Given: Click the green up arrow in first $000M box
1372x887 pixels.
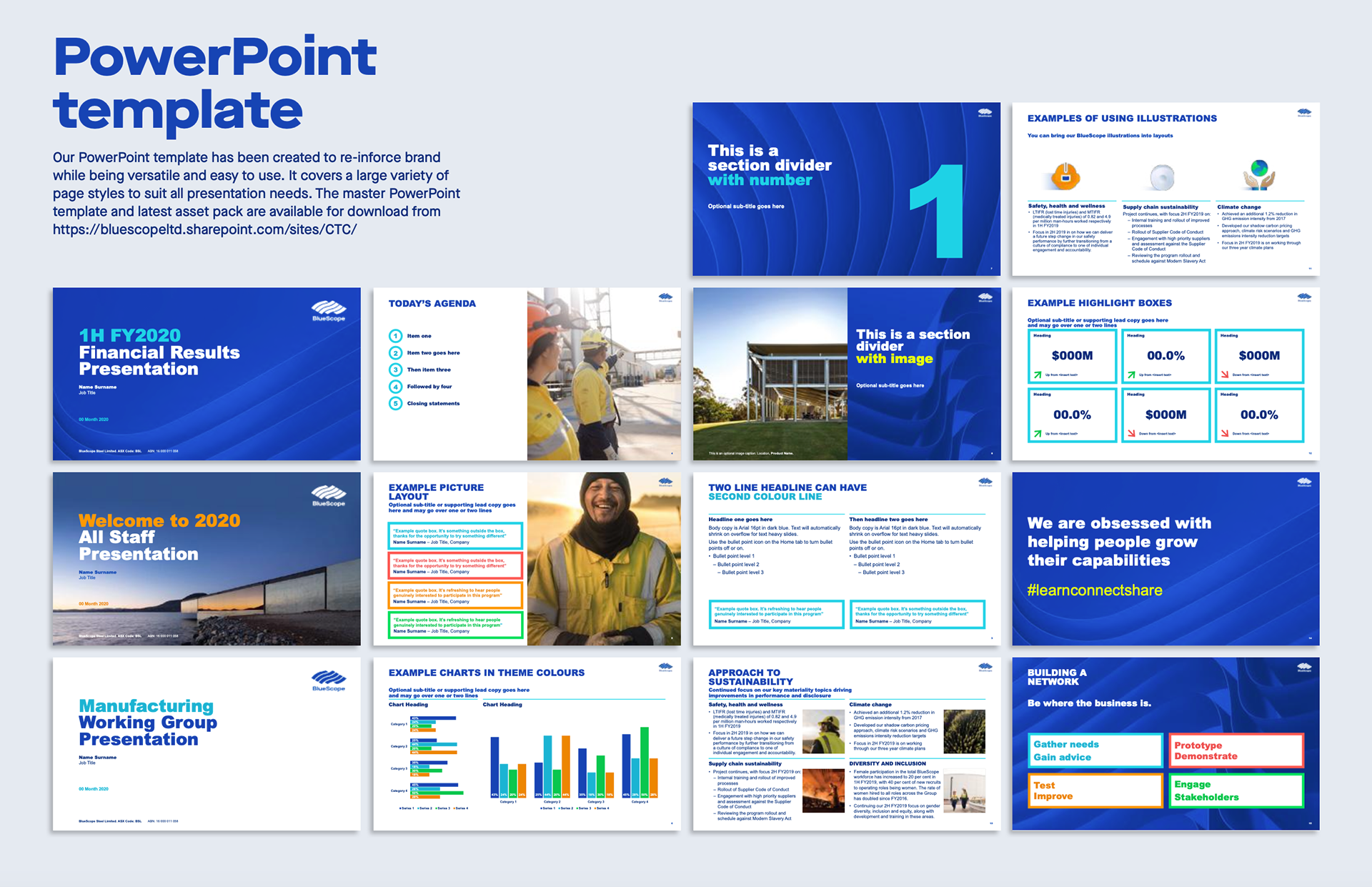Looking at the screenshot, I should [1038, 375].
